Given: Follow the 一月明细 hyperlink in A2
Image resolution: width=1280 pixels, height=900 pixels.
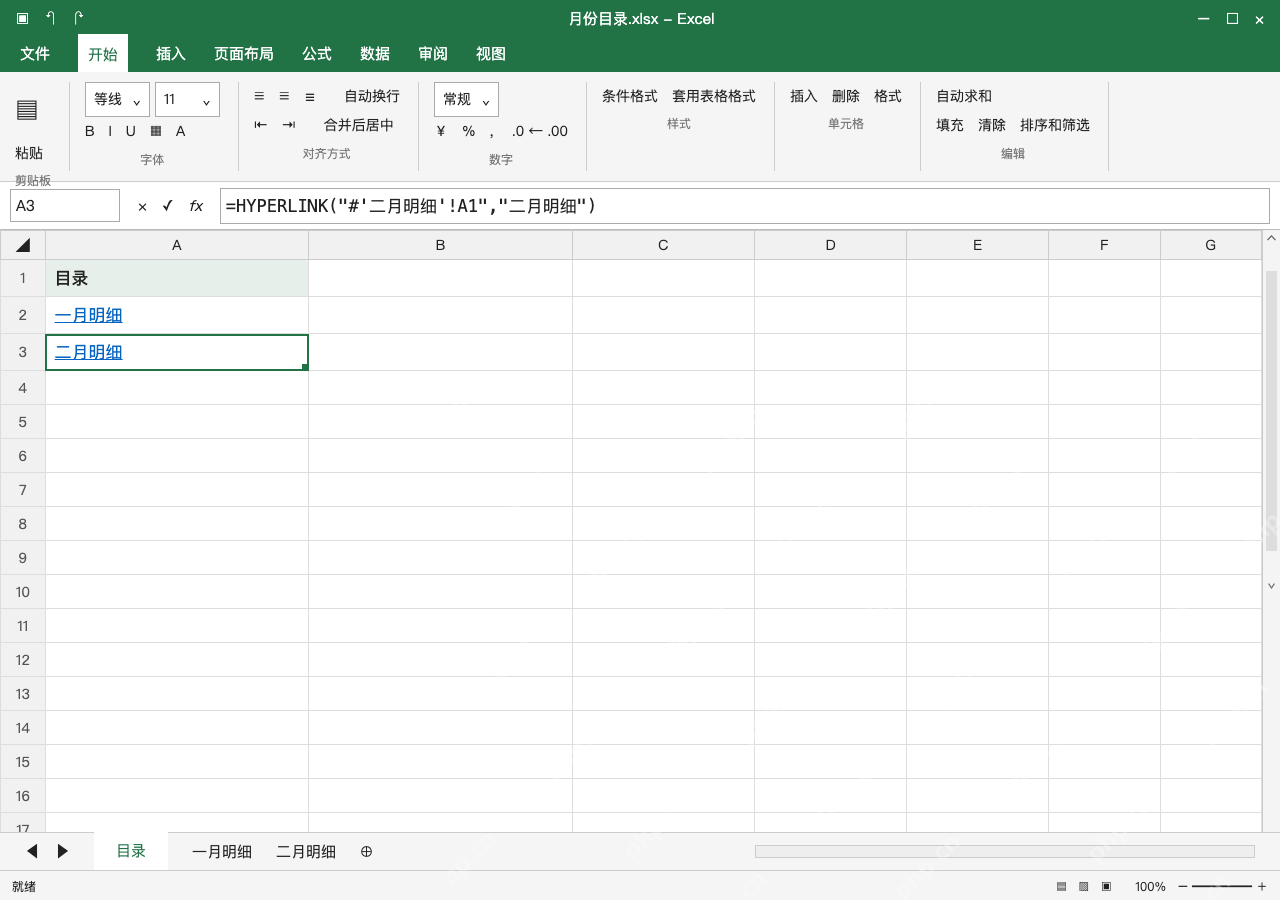Looking at the screenshot, I should [89, 315].
